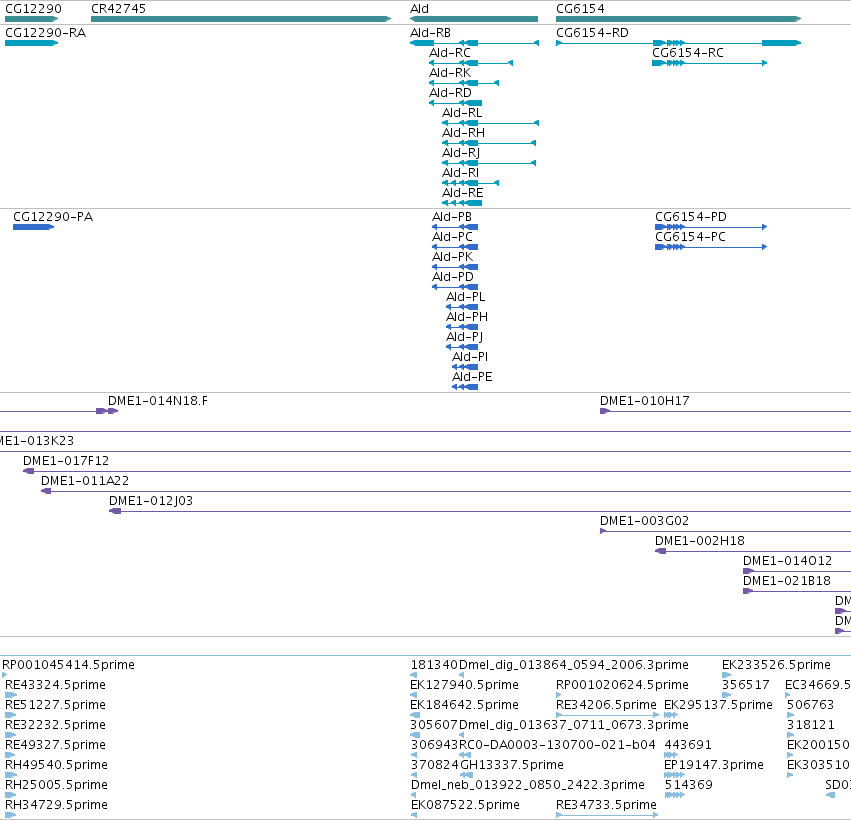The image size is (851, 820).
Task: Click EST RP001045414.5prime
Action: tap(68, 665)
